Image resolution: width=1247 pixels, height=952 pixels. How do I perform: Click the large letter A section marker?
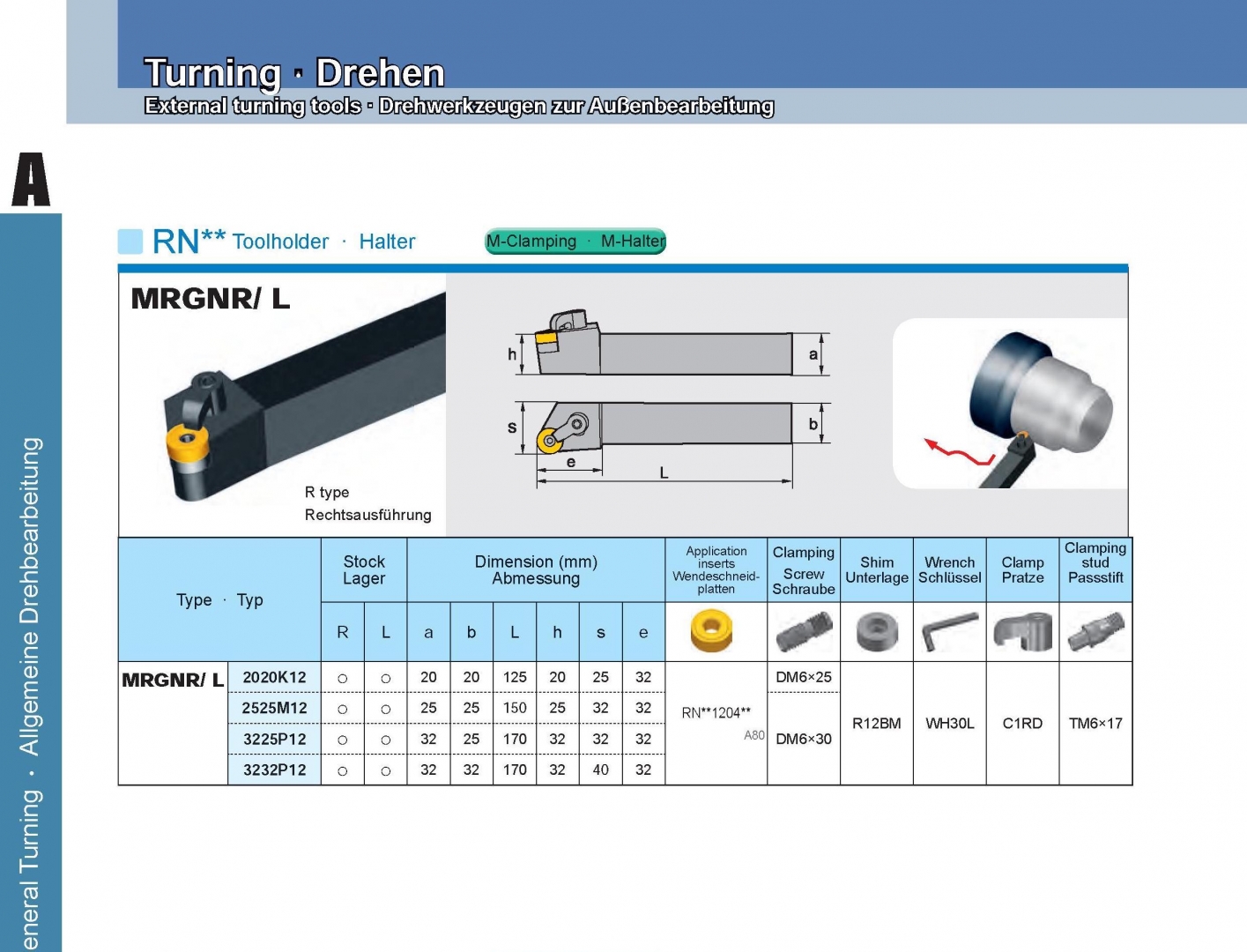(31, 180)
